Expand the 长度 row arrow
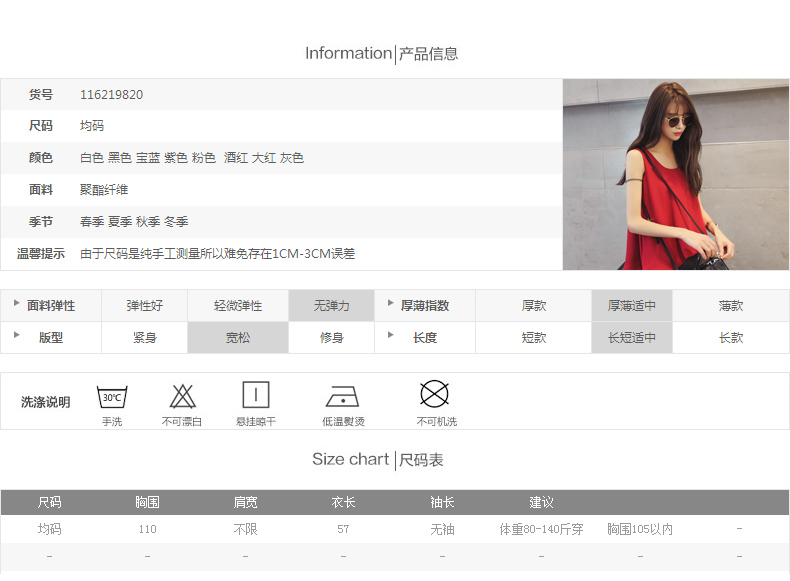 391,335
